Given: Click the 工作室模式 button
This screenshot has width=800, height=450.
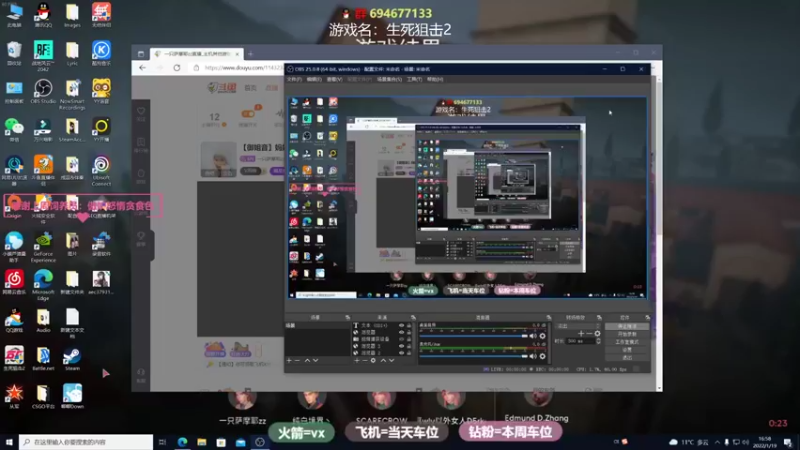Looking at the screenshot, I should pyautogui.click(x=627, y=342).
